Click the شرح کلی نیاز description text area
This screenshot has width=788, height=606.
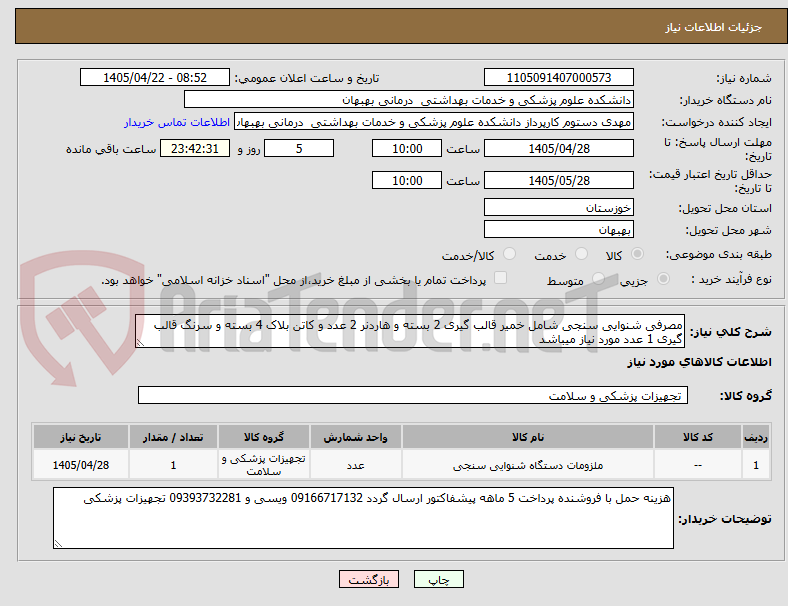click(410, 332)
